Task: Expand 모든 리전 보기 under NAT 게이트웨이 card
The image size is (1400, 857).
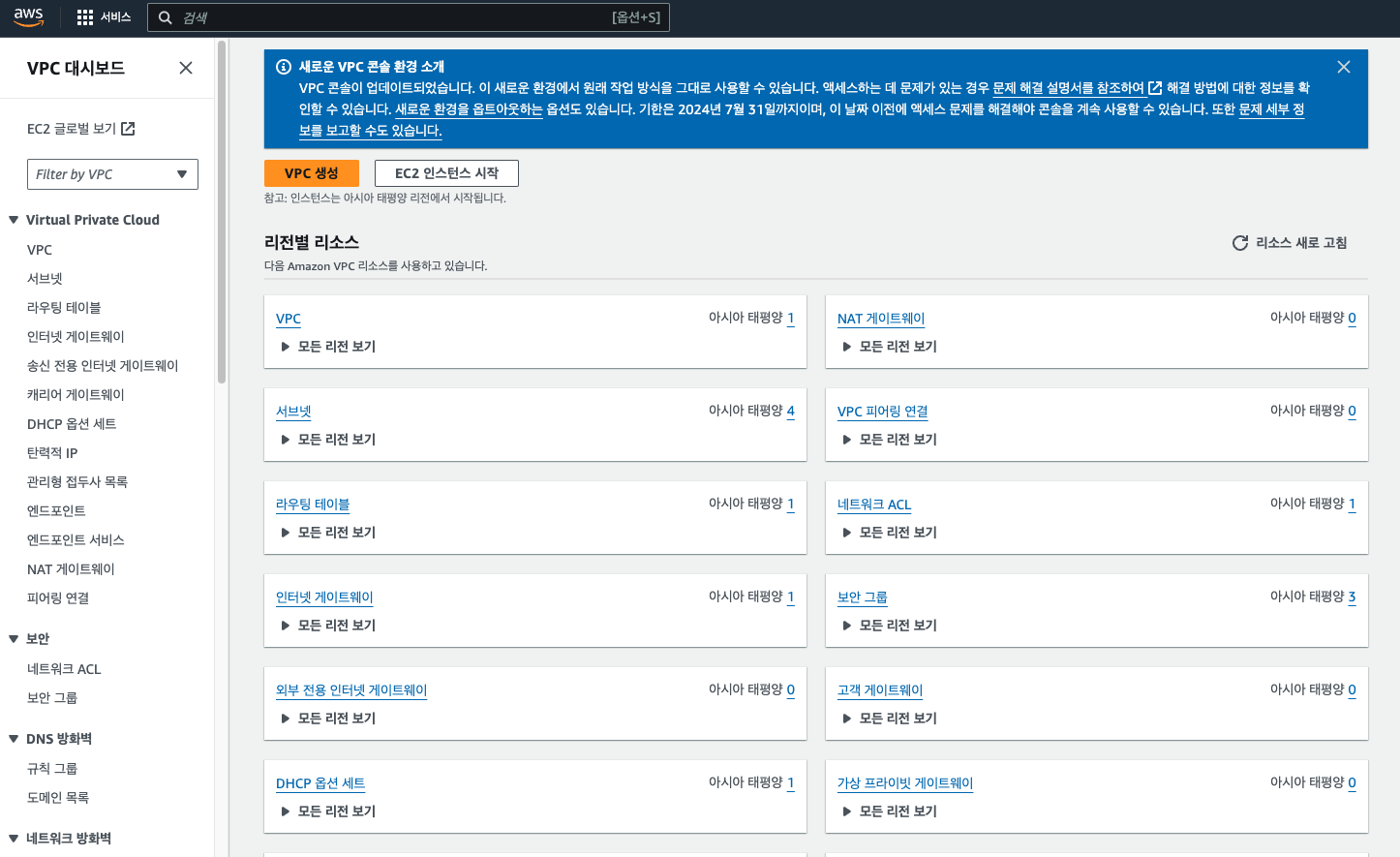Action: 890,347
